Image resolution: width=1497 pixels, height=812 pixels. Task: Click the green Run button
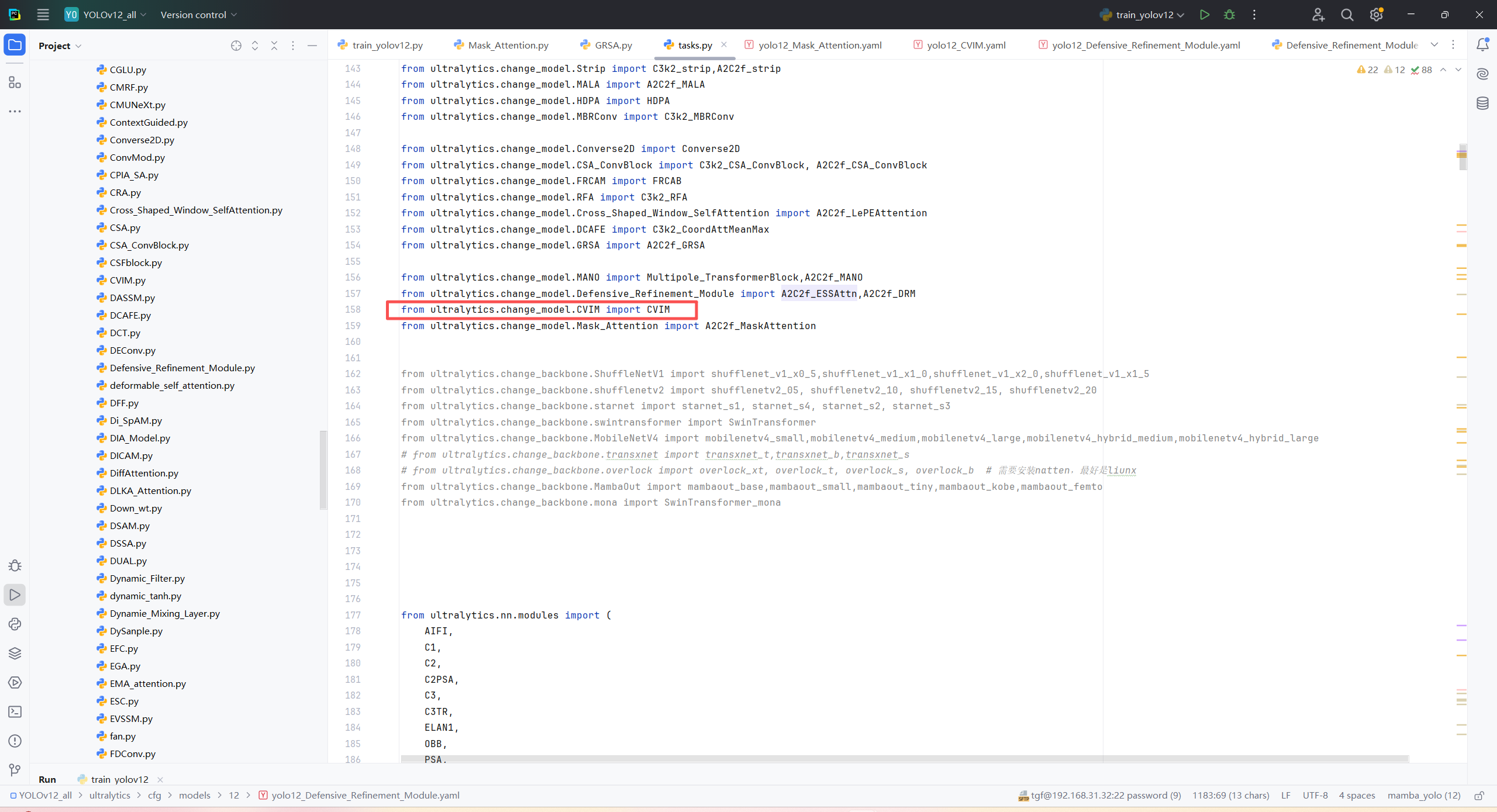click(x=1204, y=15)
